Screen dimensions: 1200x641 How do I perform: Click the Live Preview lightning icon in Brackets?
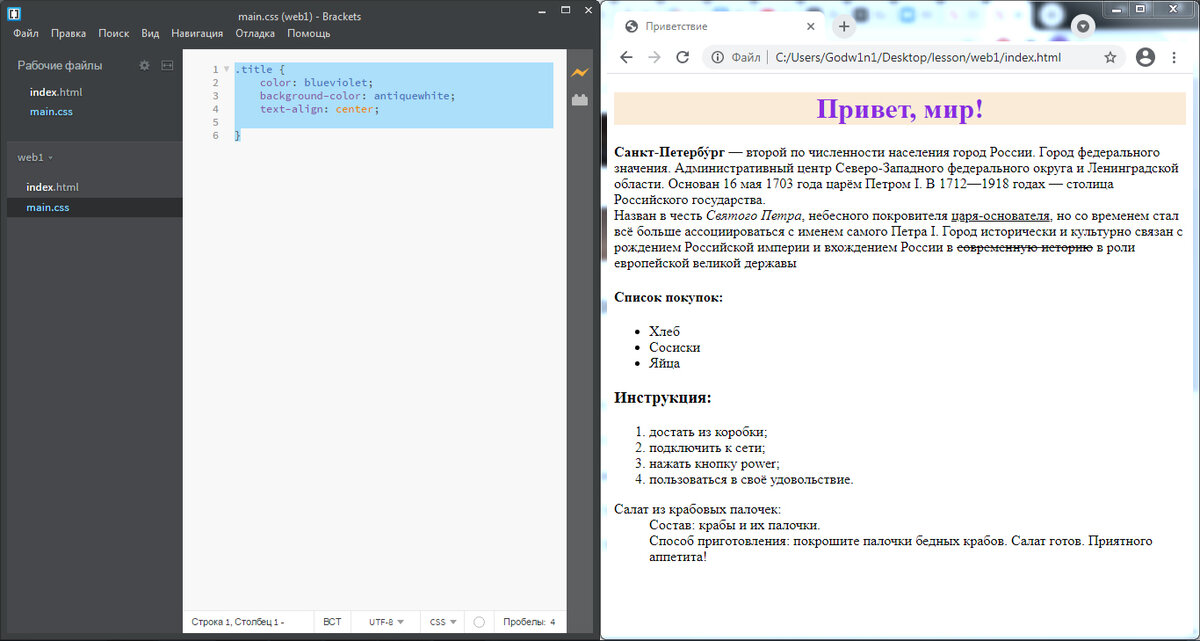[580, 72]
